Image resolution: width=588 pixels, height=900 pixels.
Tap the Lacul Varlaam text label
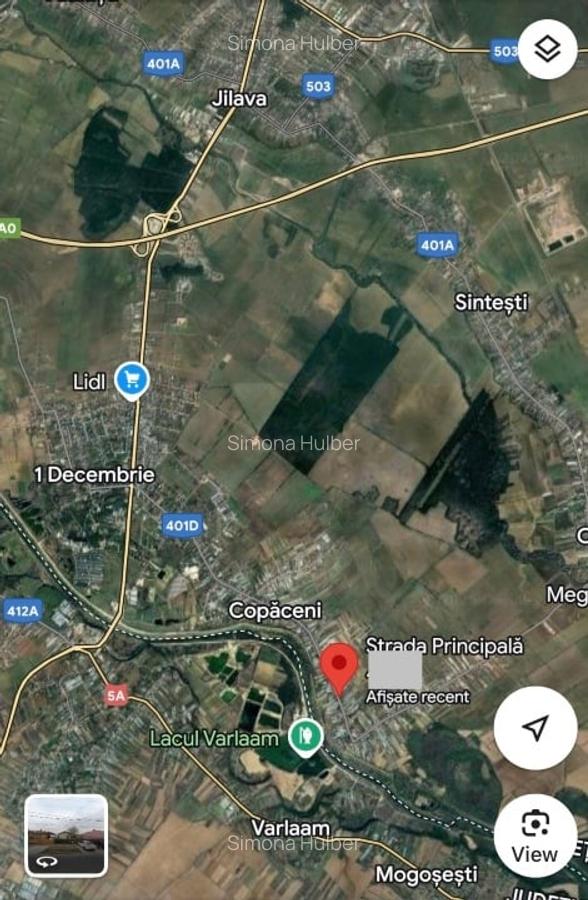[214, 738]
